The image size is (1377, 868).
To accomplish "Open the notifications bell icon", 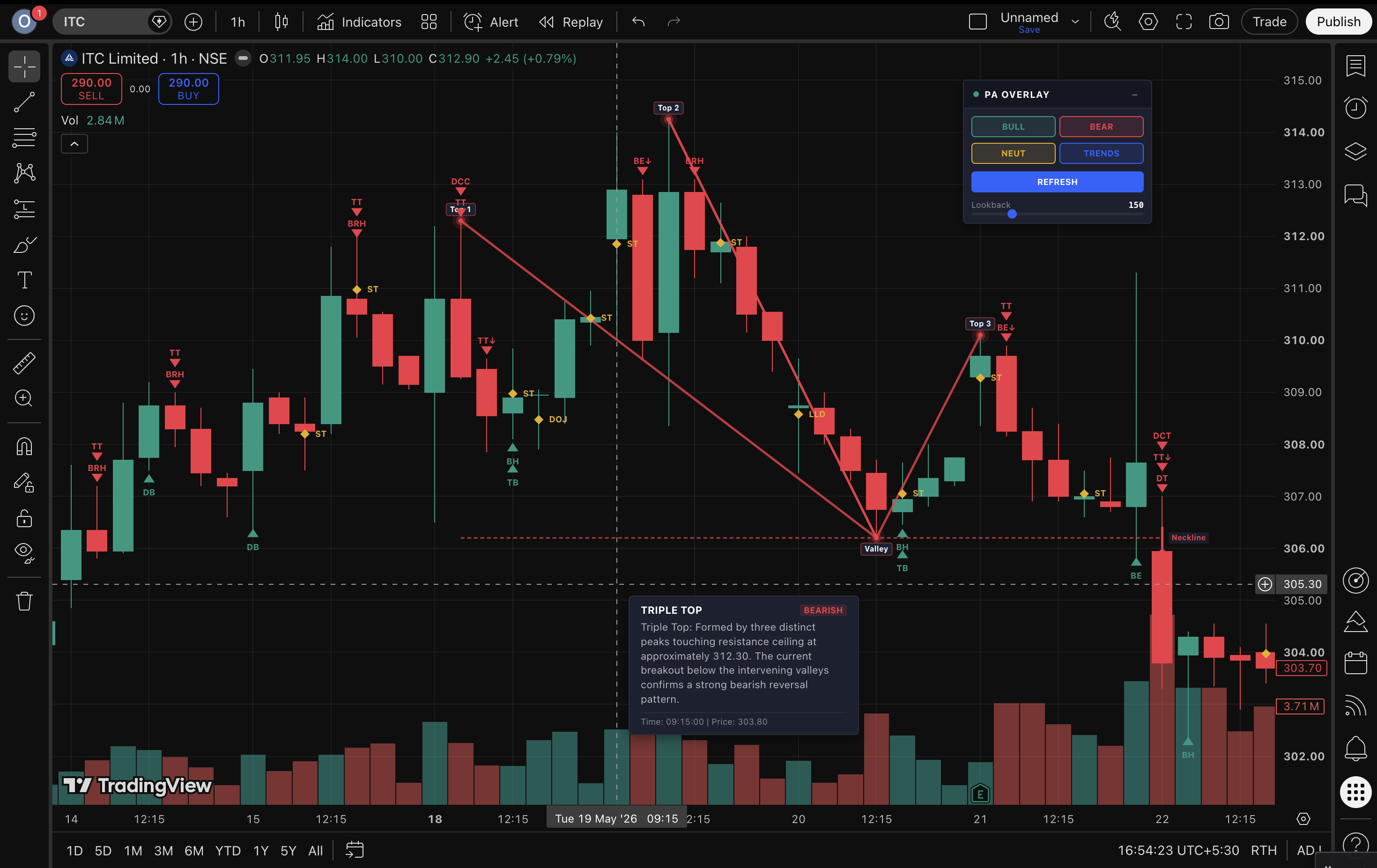I will pyautogui.click(x=1355, y=748).
